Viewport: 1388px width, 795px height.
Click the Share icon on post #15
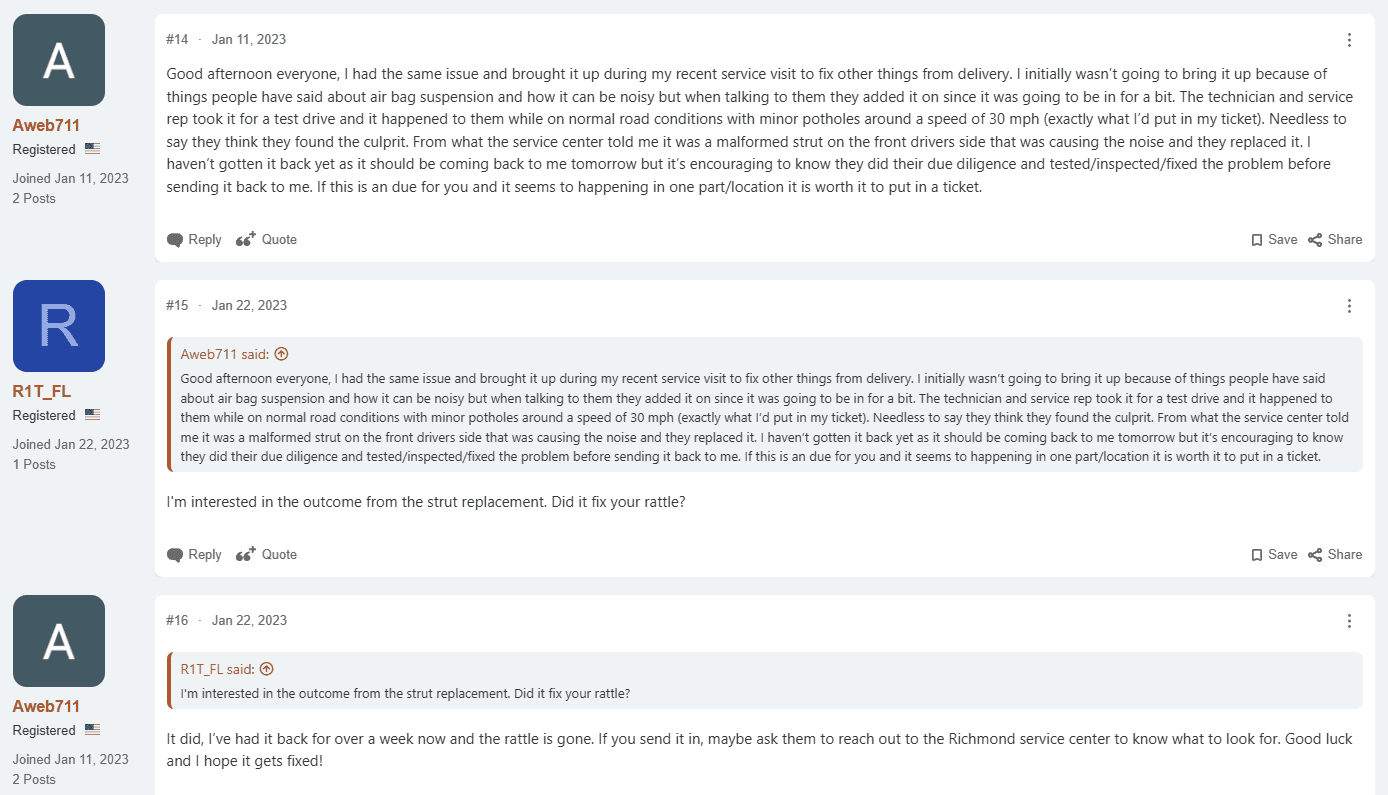(x=1315, y=555)
